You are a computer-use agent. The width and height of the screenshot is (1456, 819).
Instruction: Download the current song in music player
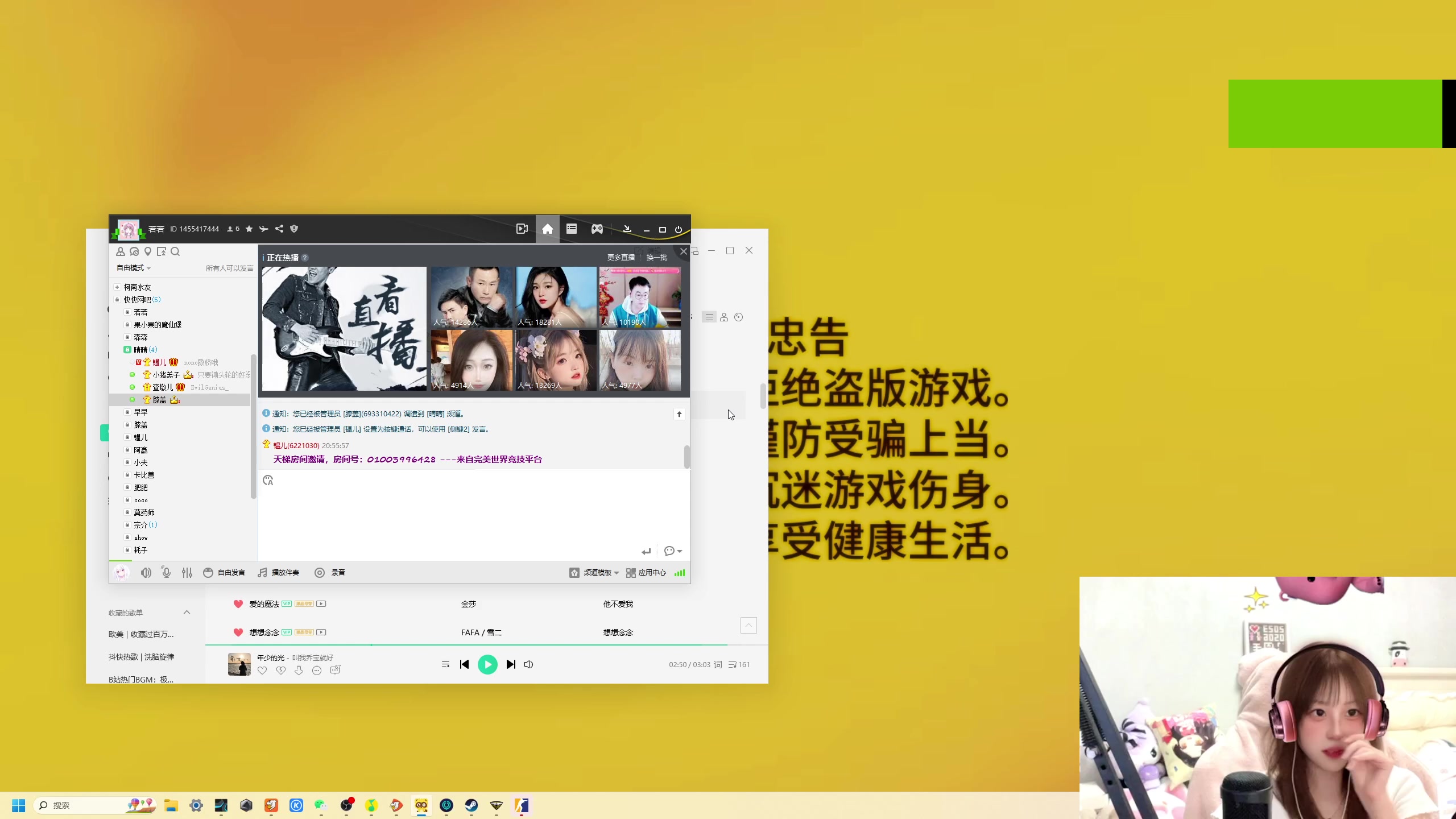pyautogui.click(x=299, y=671)
